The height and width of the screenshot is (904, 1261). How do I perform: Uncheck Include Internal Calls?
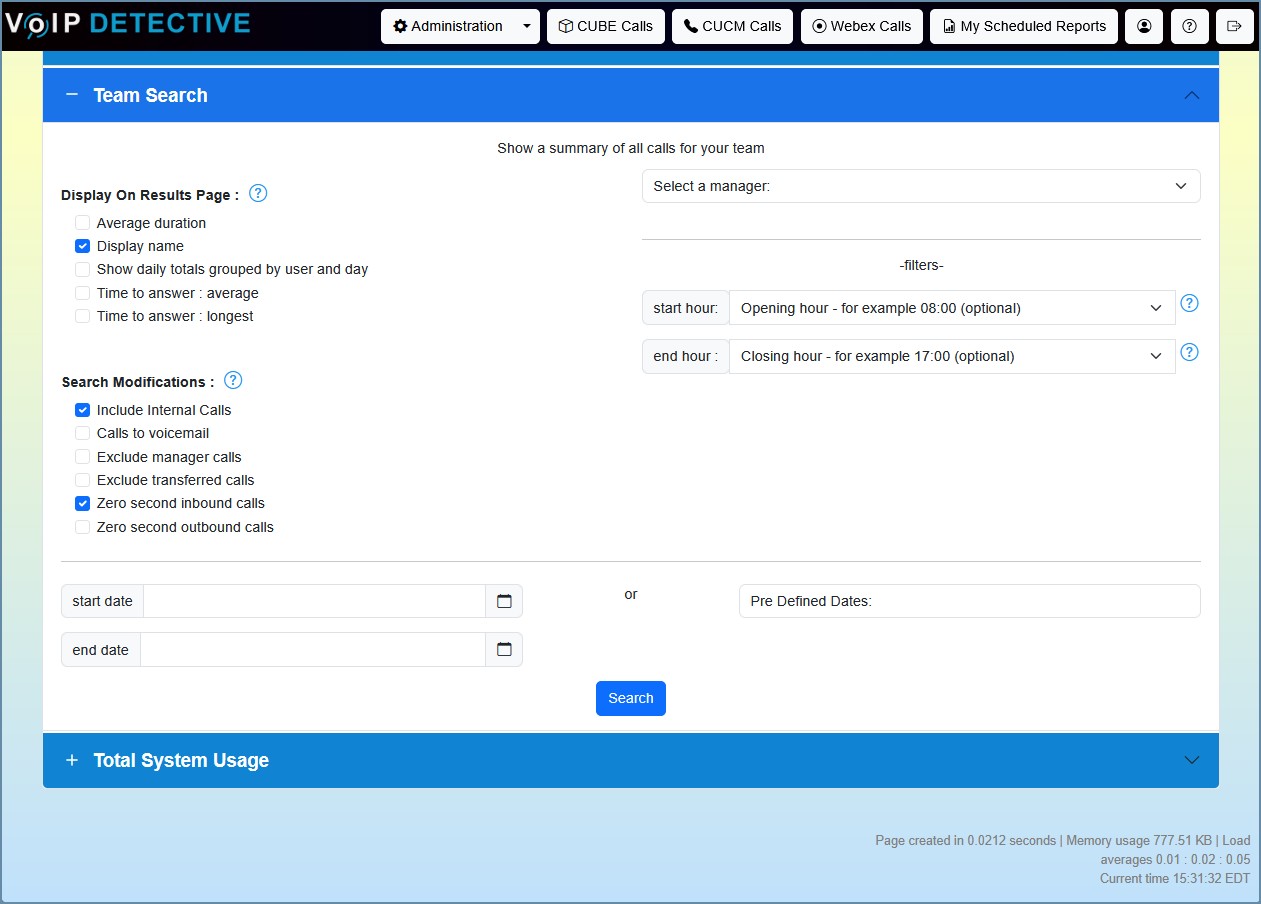(x=83, y=410)
